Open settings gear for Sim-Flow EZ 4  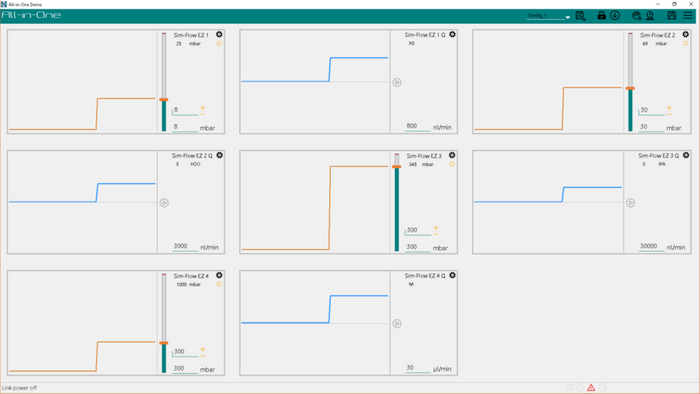click(x=219, y=275)
